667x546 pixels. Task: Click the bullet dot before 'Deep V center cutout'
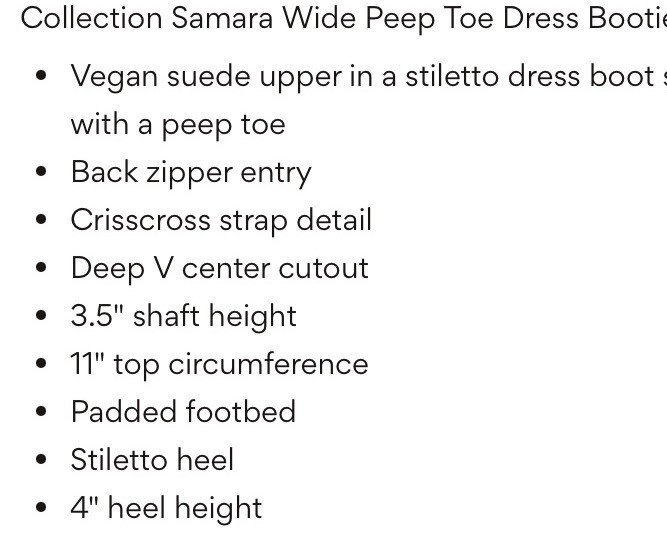pos(41,268)
